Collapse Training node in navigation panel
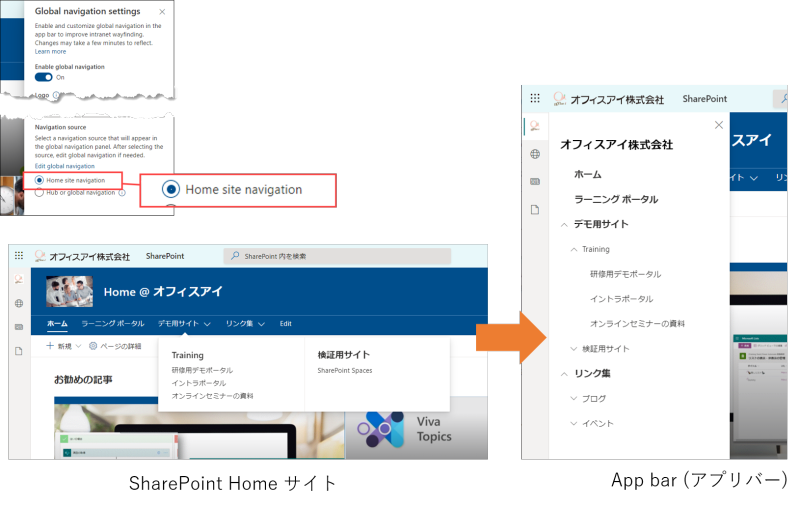The width and height of the screenshot is (800, 507). pos(573,249)
